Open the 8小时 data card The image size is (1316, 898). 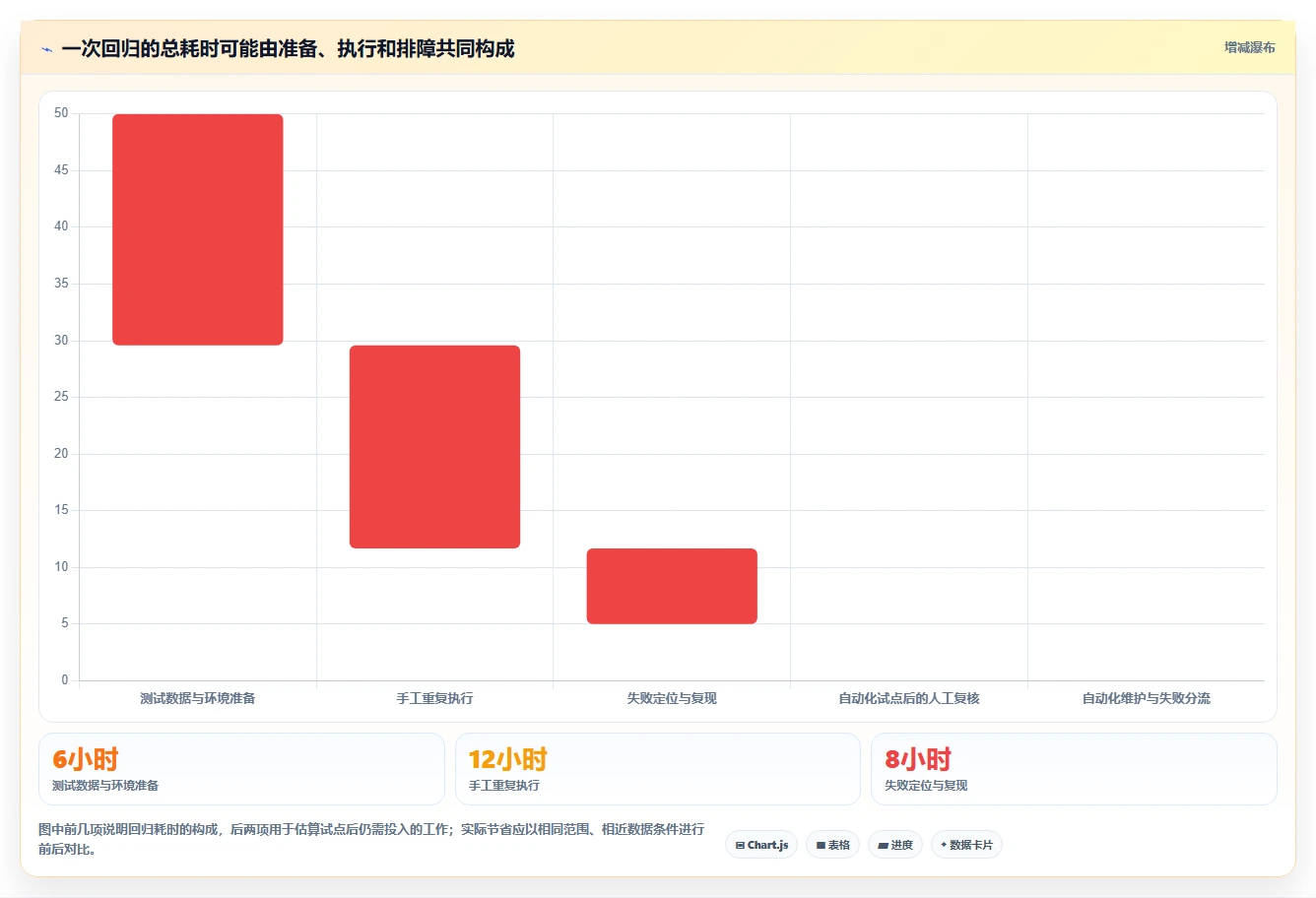(x=1074, y=769)
